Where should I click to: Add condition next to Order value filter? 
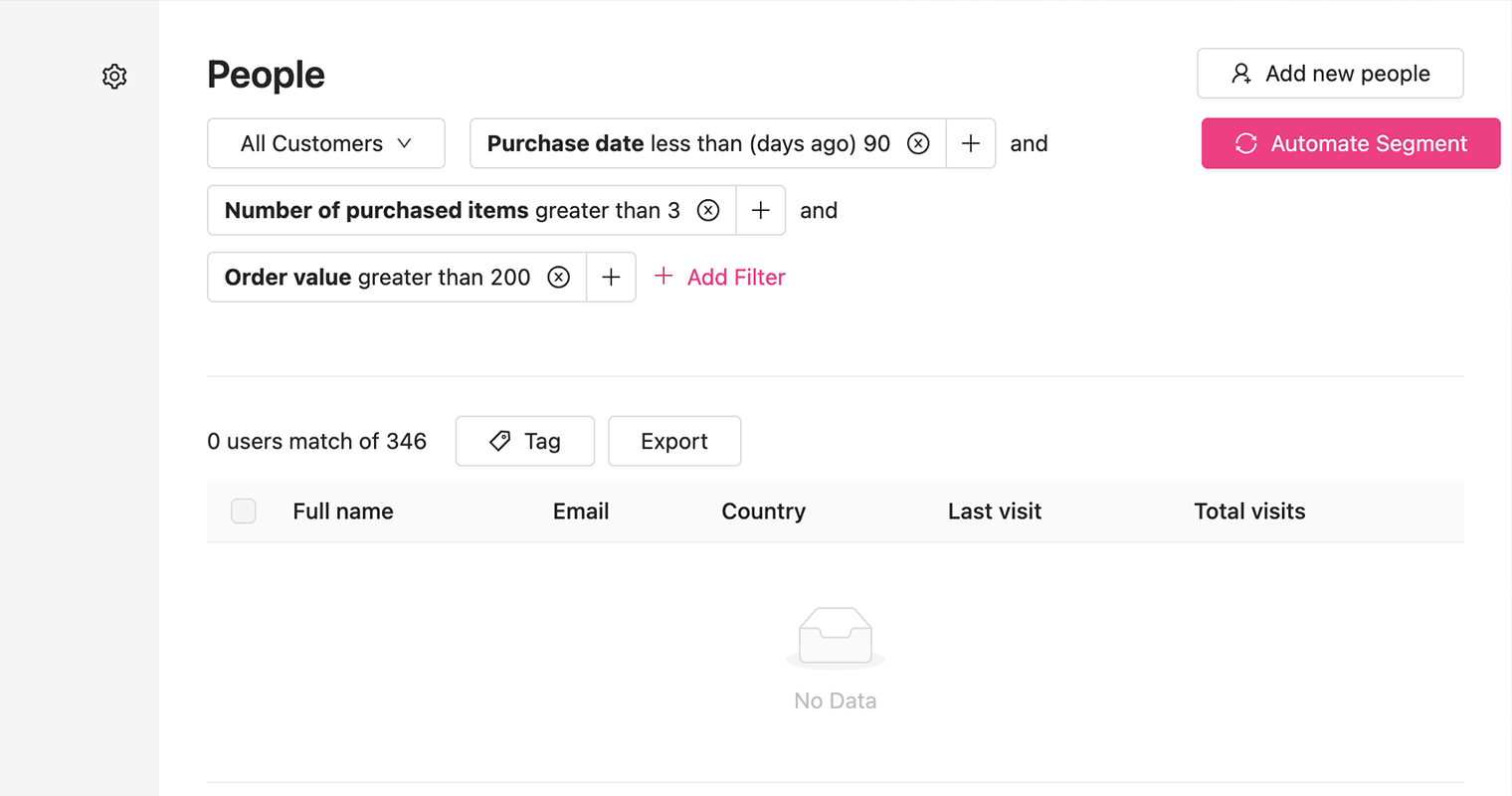[612, 277]
